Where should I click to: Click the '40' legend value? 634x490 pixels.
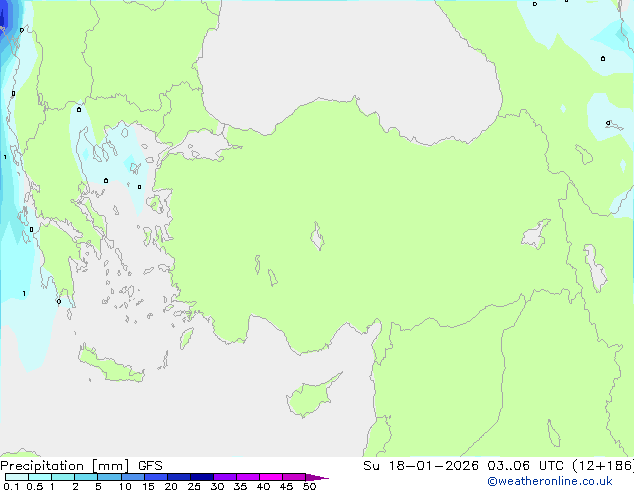pyautogui.click(x=263, y=486)
